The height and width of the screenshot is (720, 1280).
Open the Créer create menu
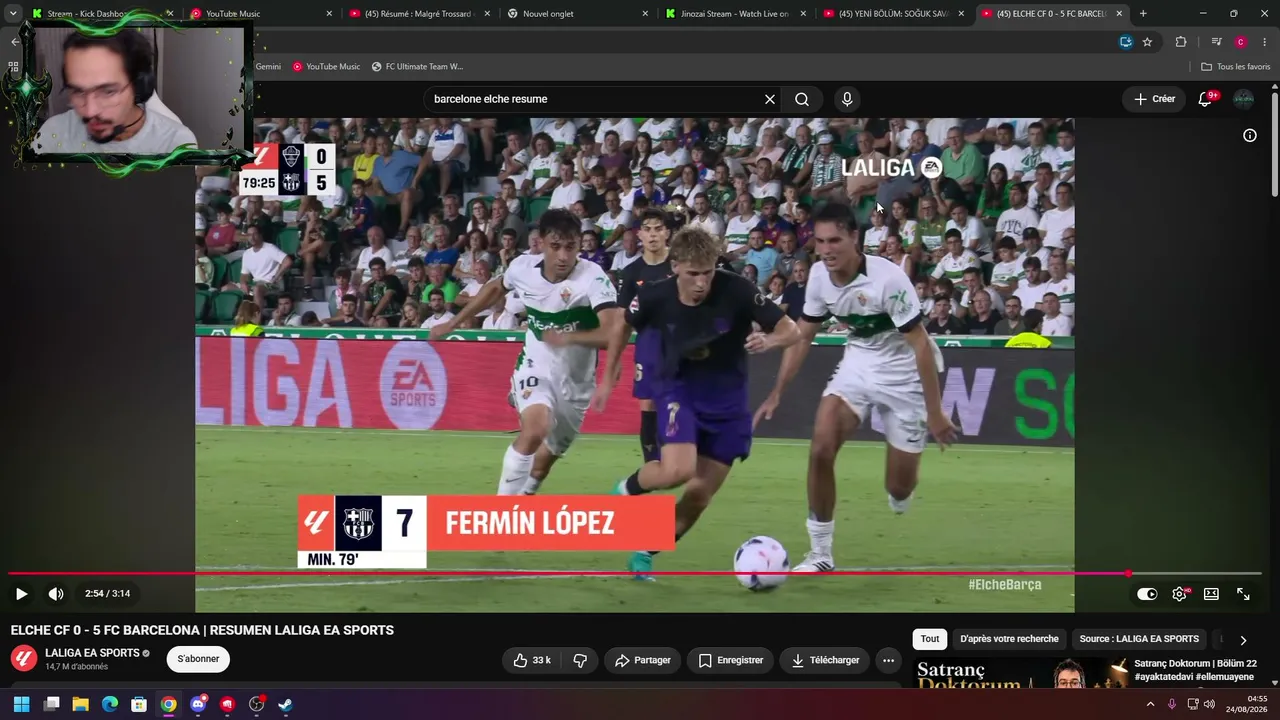(x=1154, y=99)
